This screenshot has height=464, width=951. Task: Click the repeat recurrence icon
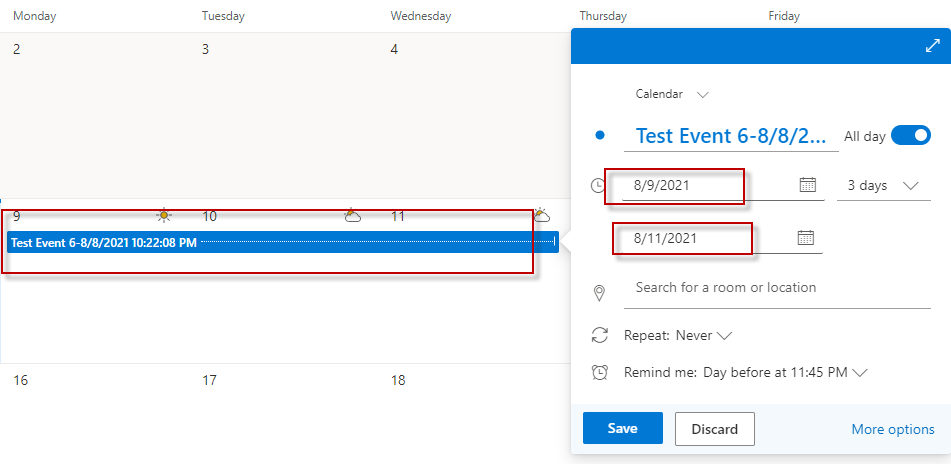pos(600,335)
